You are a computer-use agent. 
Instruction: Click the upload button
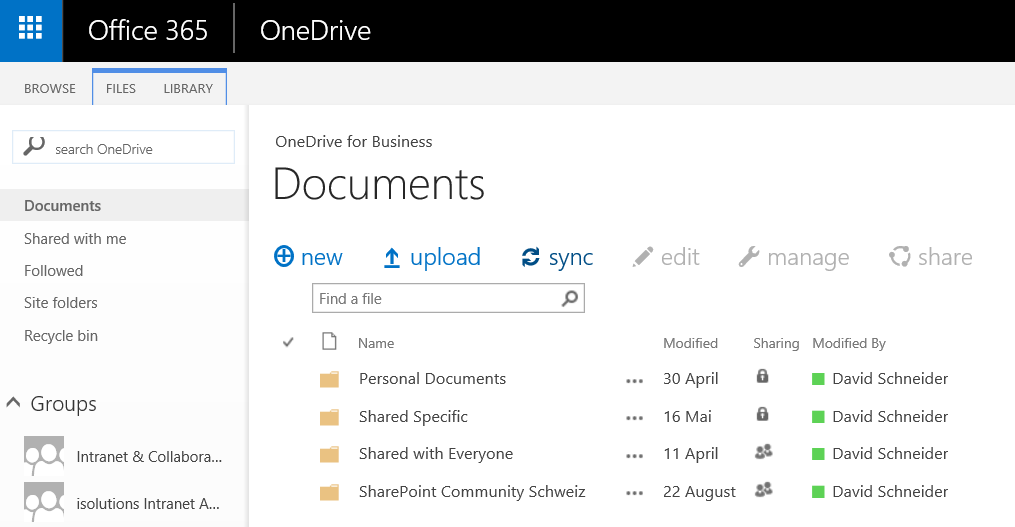[x=432, y=257]
